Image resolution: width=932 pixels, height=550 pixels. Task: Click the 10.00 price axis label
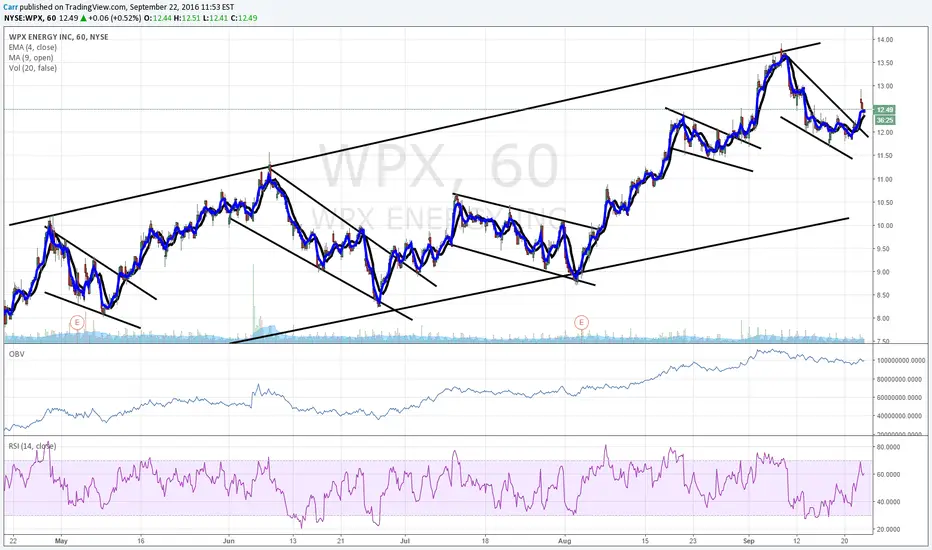point(884,225)
